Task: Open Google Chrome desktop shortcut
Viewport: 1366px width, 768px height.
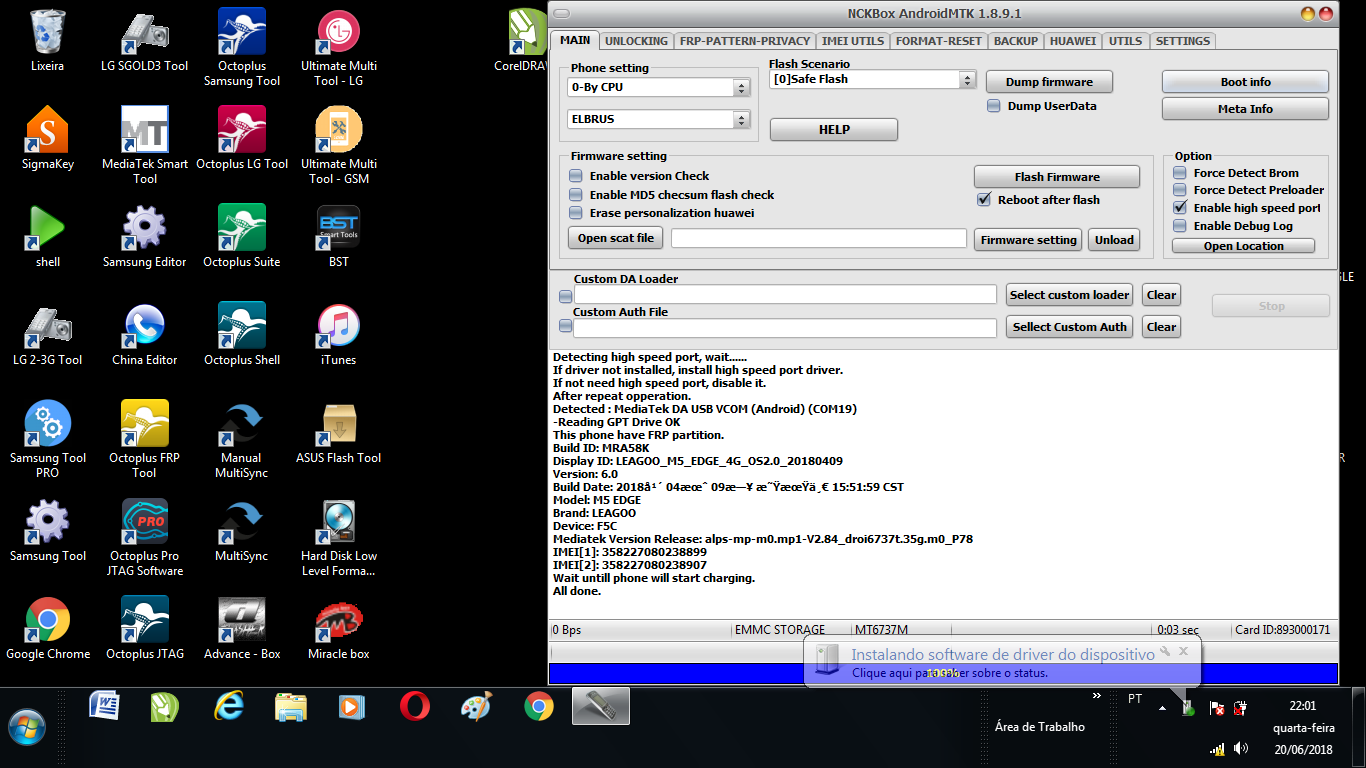Action: point(47,628)
